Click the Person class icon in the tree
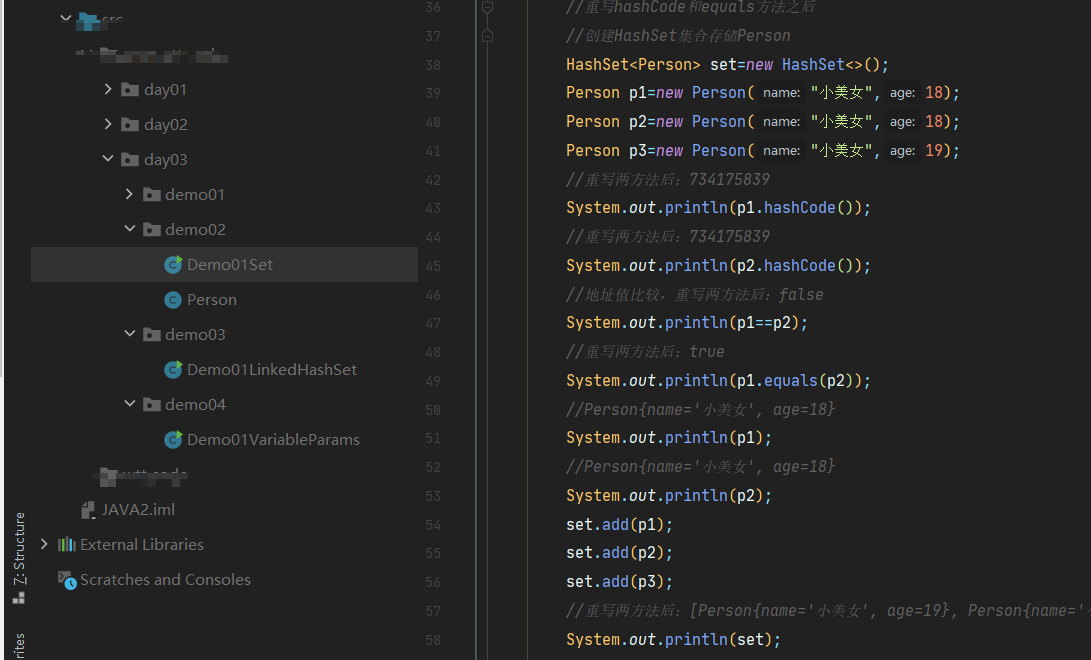Viewport: 1091px width, 660px height. click(172, 299)
